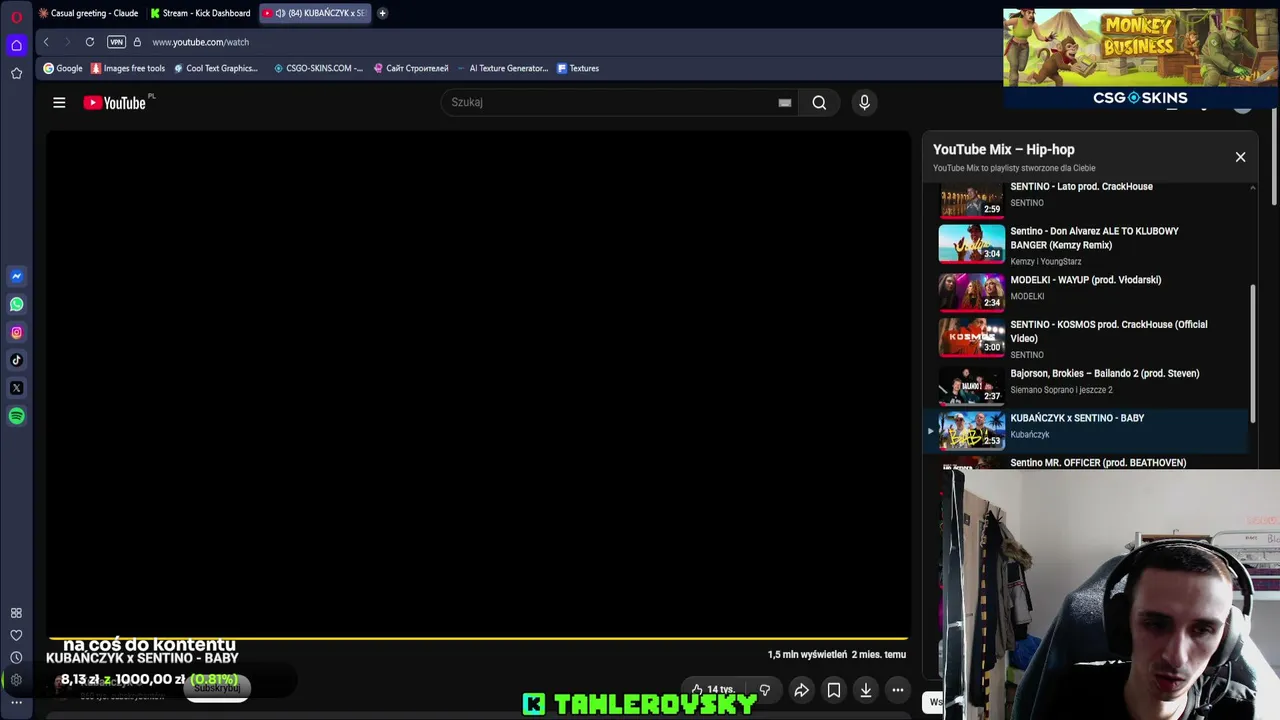1280x720 pixels.
Task: Close the YouTube Mix – Hip-hop playlist panel
Action: 1240,157
